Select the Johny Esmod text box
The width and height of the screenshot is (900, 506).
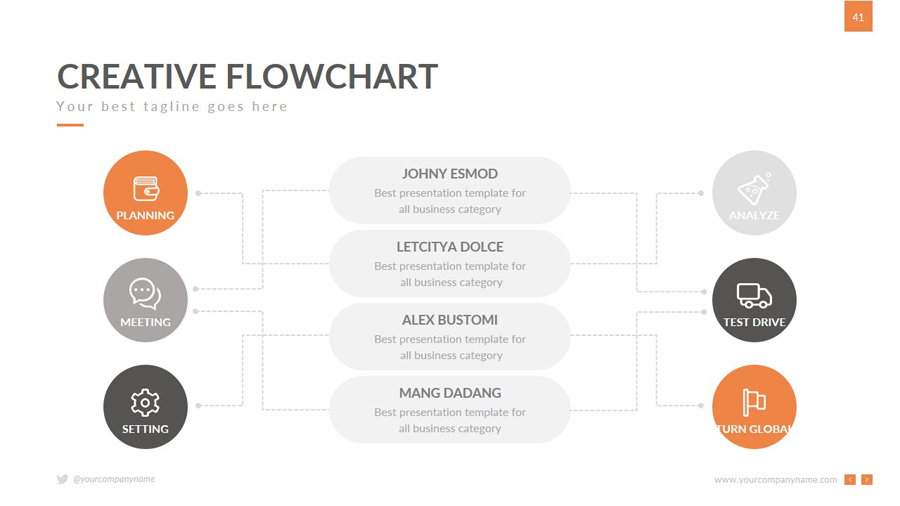[450, 190]
